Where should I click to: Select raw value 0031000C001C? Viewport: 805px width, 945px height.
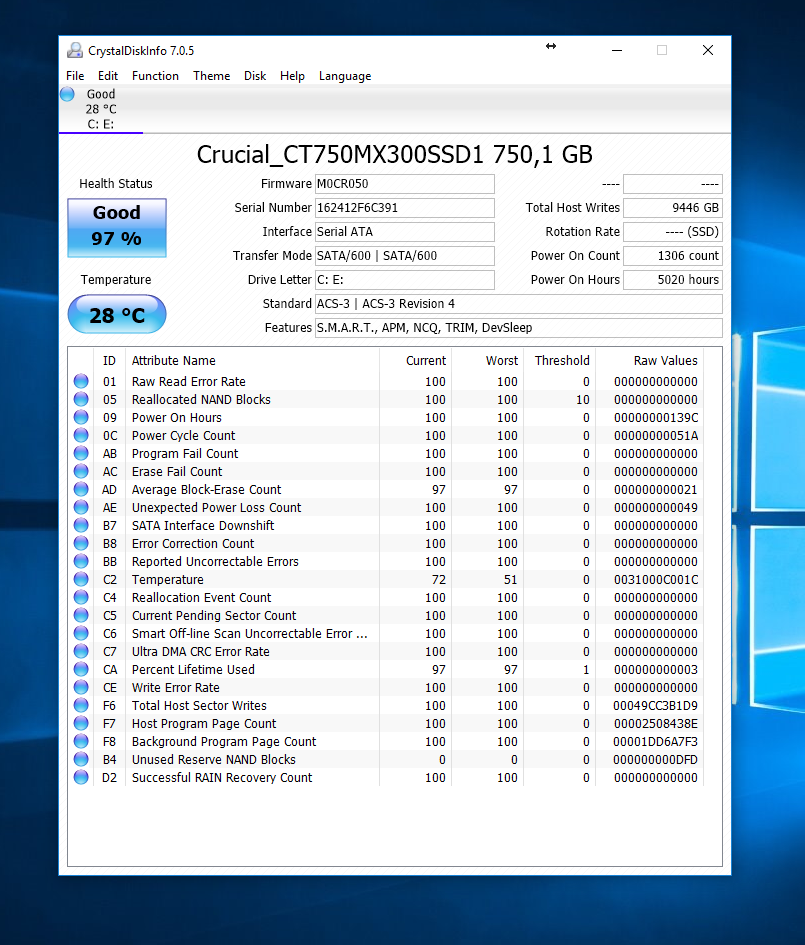pos(656,580)
